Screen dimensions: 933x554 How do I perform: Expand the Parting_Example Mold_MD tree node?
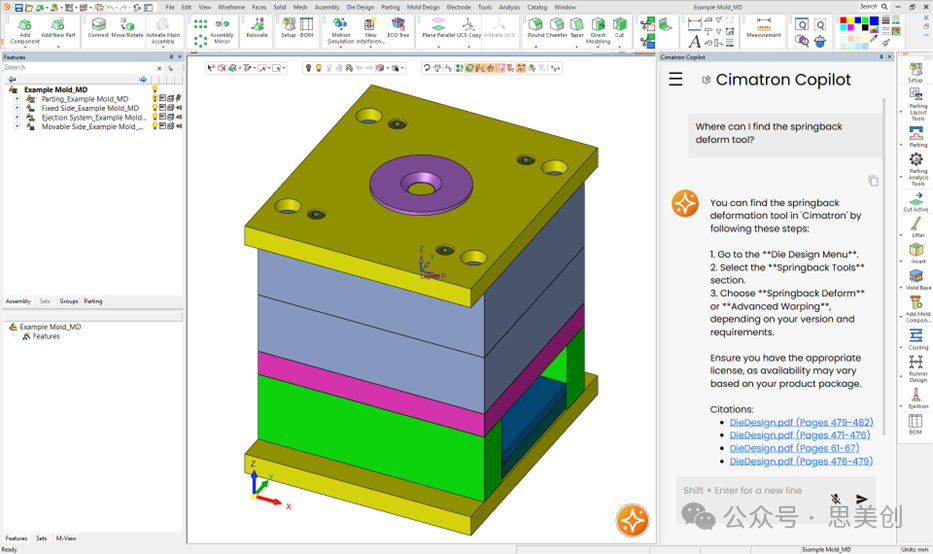tap(17, 99)
